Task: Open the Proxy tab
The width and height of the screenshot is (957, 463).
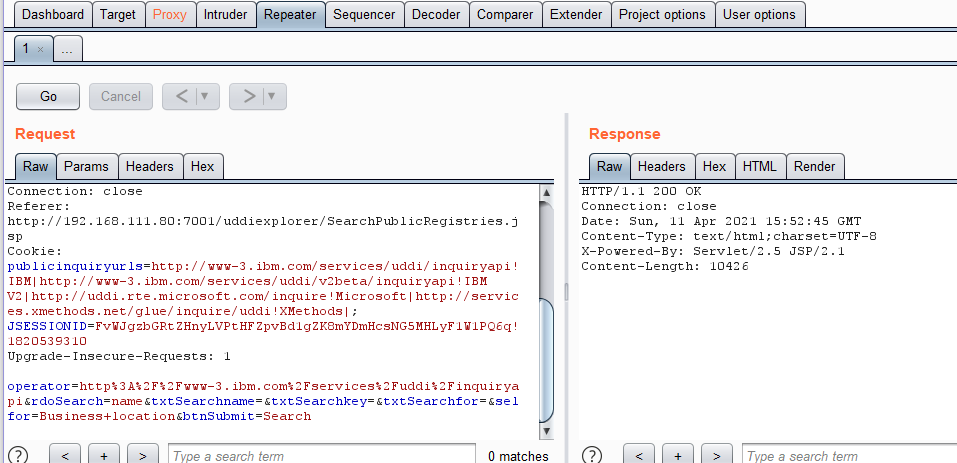Action: point(170,15)
